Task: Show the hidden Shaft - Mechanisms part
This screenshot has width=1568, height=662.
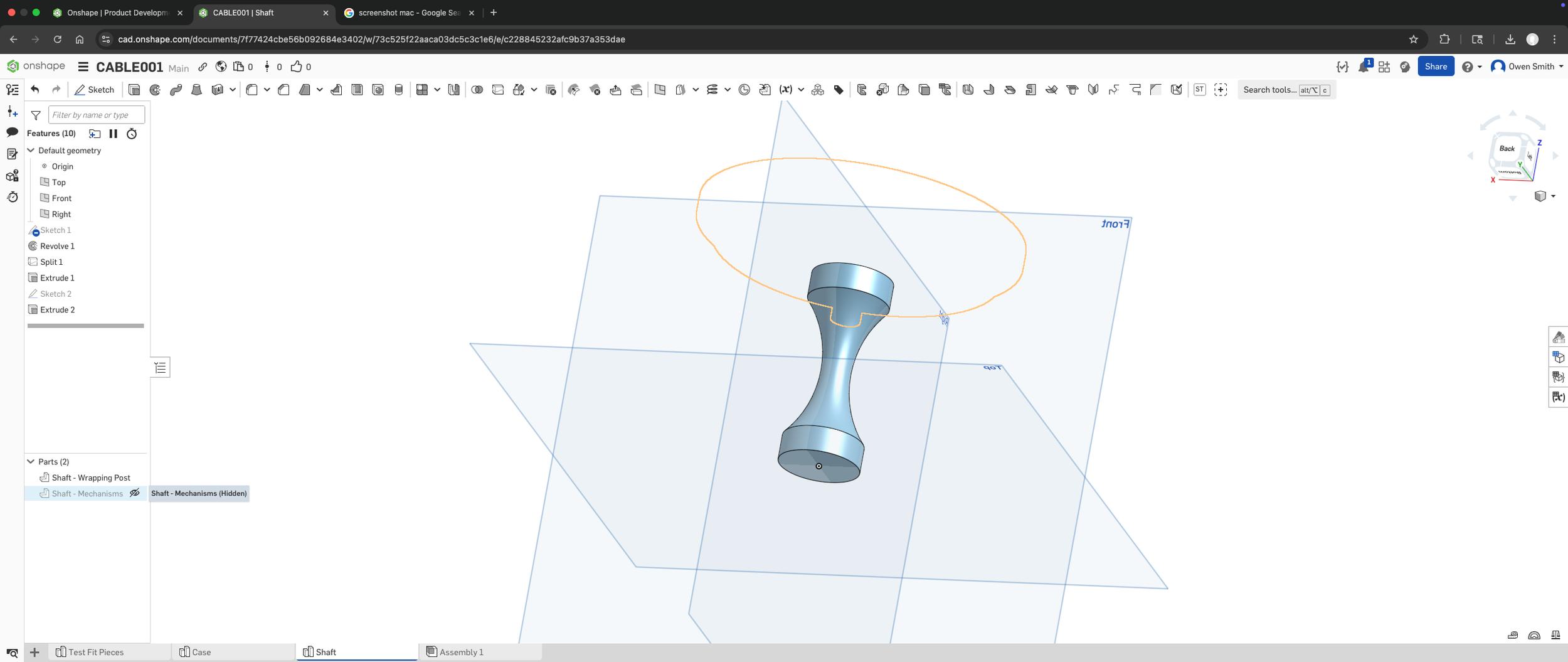Action: (134, 493)
